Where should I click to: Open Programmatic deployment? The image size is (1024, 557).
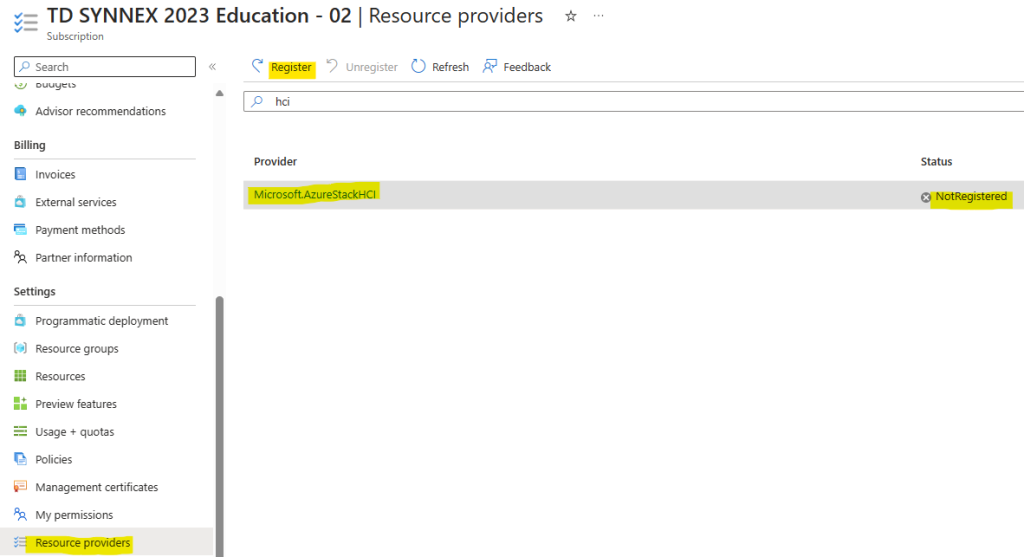102,321
